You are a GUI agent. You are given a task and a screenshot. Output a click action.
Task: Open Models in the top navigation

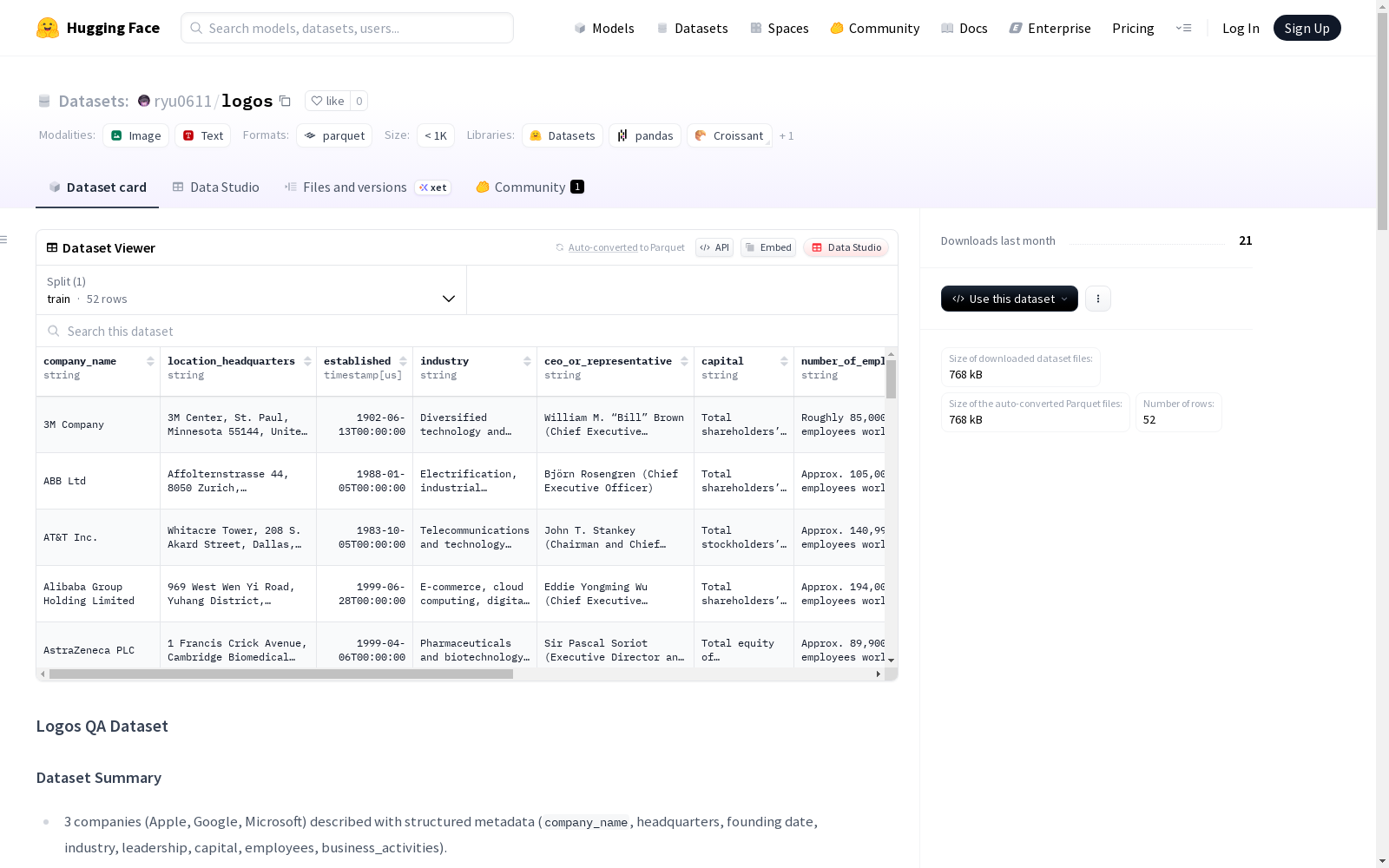(x=604, y=28)
